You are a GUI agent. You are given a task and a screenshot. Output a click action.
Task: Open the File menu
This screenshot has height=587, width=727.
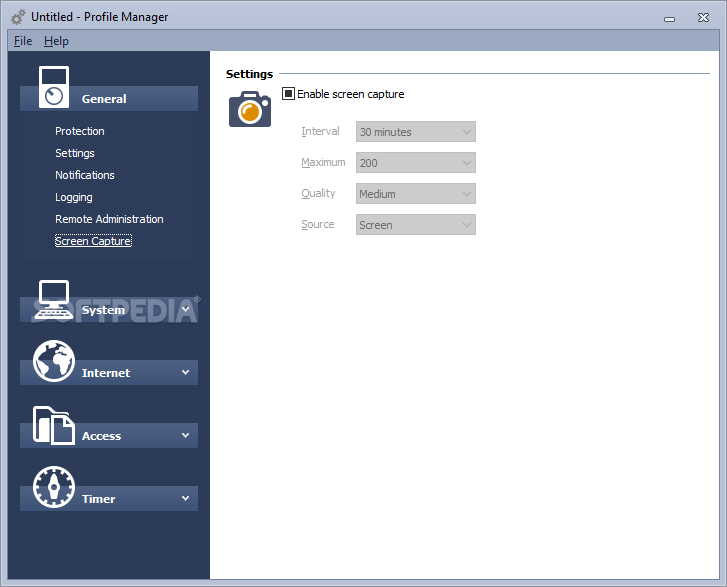pos(23,41)
